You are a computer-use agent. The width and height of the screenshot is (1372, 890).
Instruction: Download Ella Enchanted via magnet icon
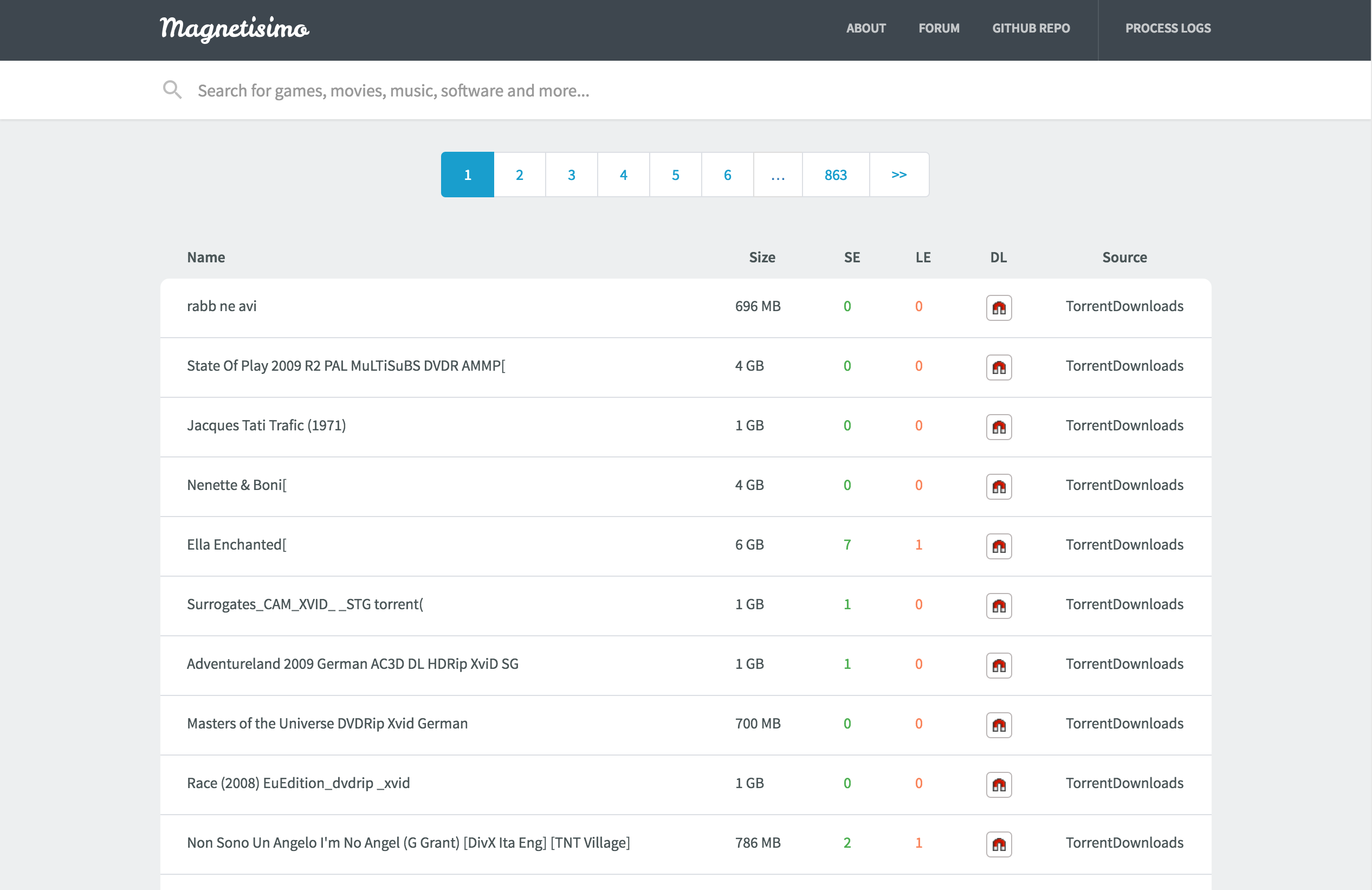pos(999,546)
